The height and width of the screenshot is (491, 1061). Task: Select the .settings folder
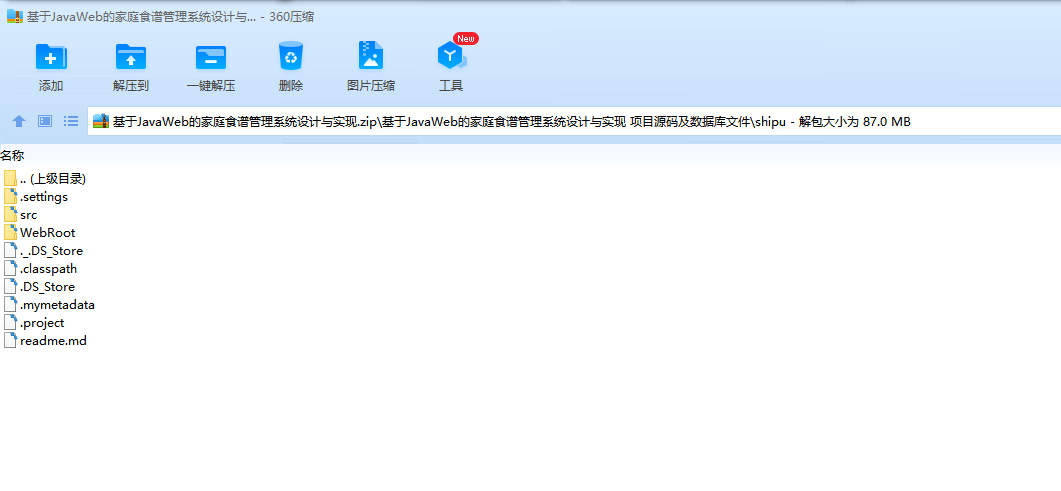tap(36, 197)
